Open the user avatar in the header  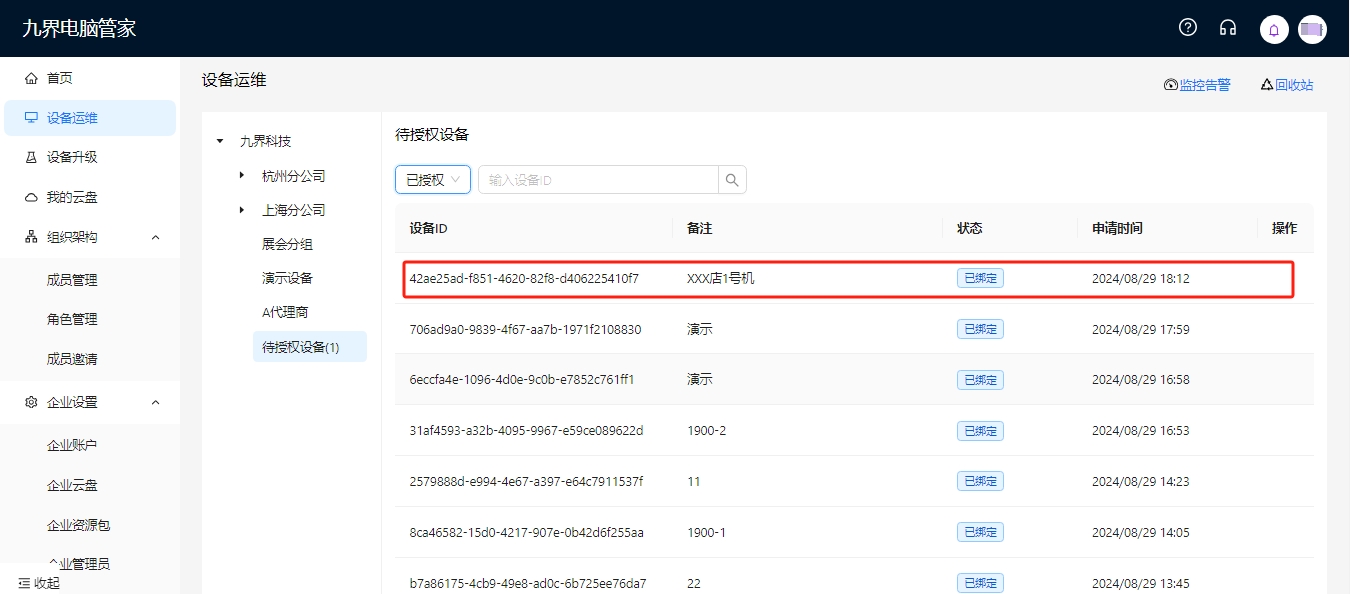tap(1312, 29)
